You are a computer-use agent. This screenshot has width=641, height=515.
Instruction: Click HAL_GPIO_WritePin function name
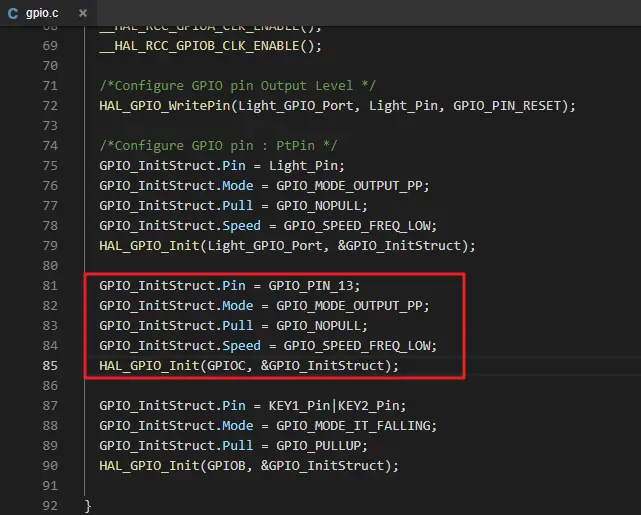(x=165, y=106)
